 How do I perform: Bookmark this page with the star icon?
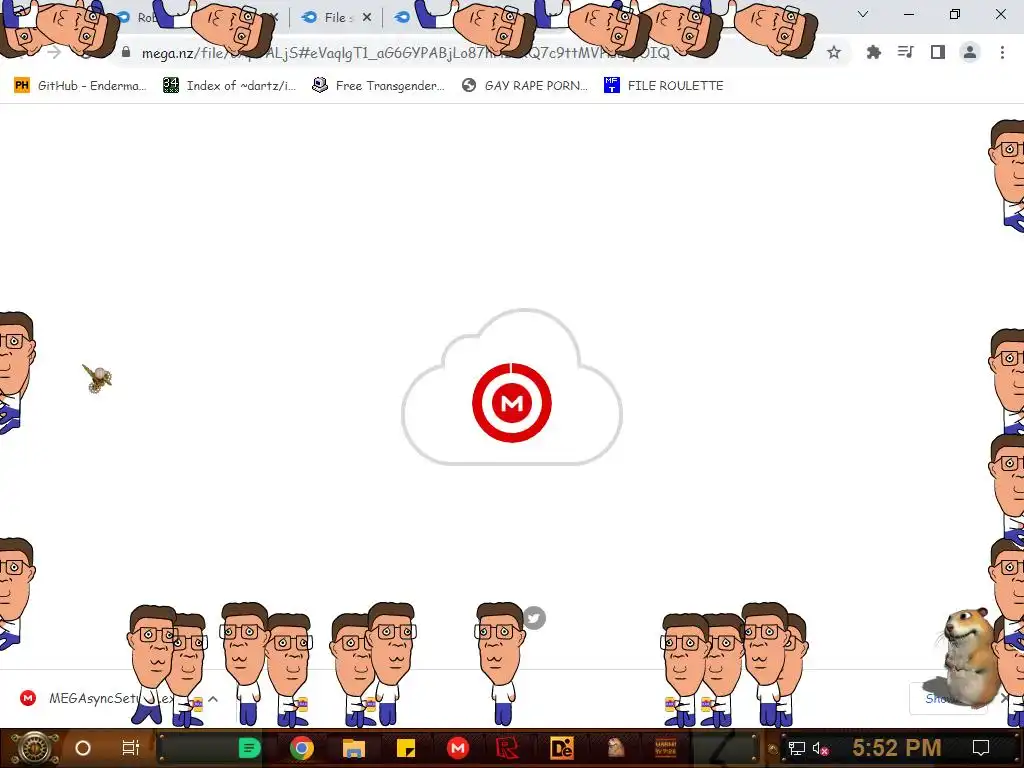point(834,52)
